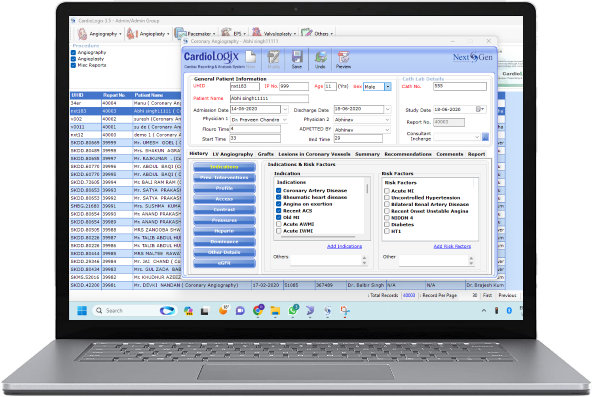The image size is (592, 397).
Task: Open the Sex dropdown
Action: point(388,87)
